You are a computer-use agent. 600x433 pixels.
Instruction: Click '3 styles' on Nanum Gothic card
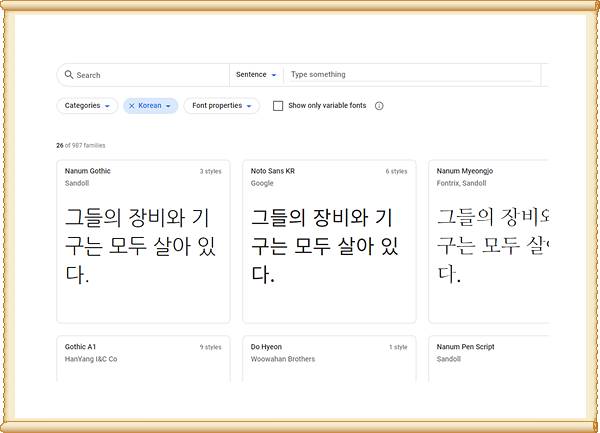(x=210, y=171)
